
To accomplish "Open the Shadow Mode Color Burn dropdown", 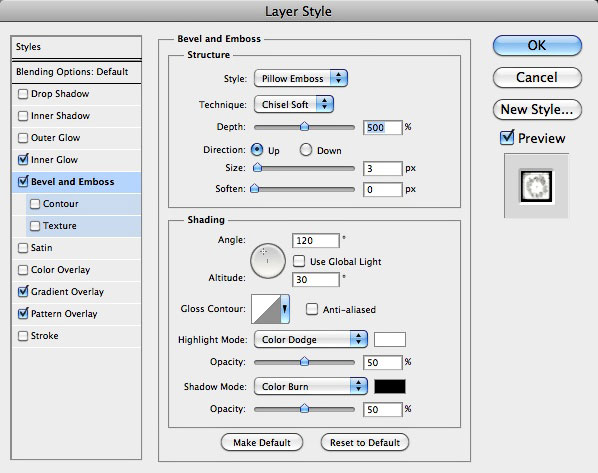I will click(310, 386).
